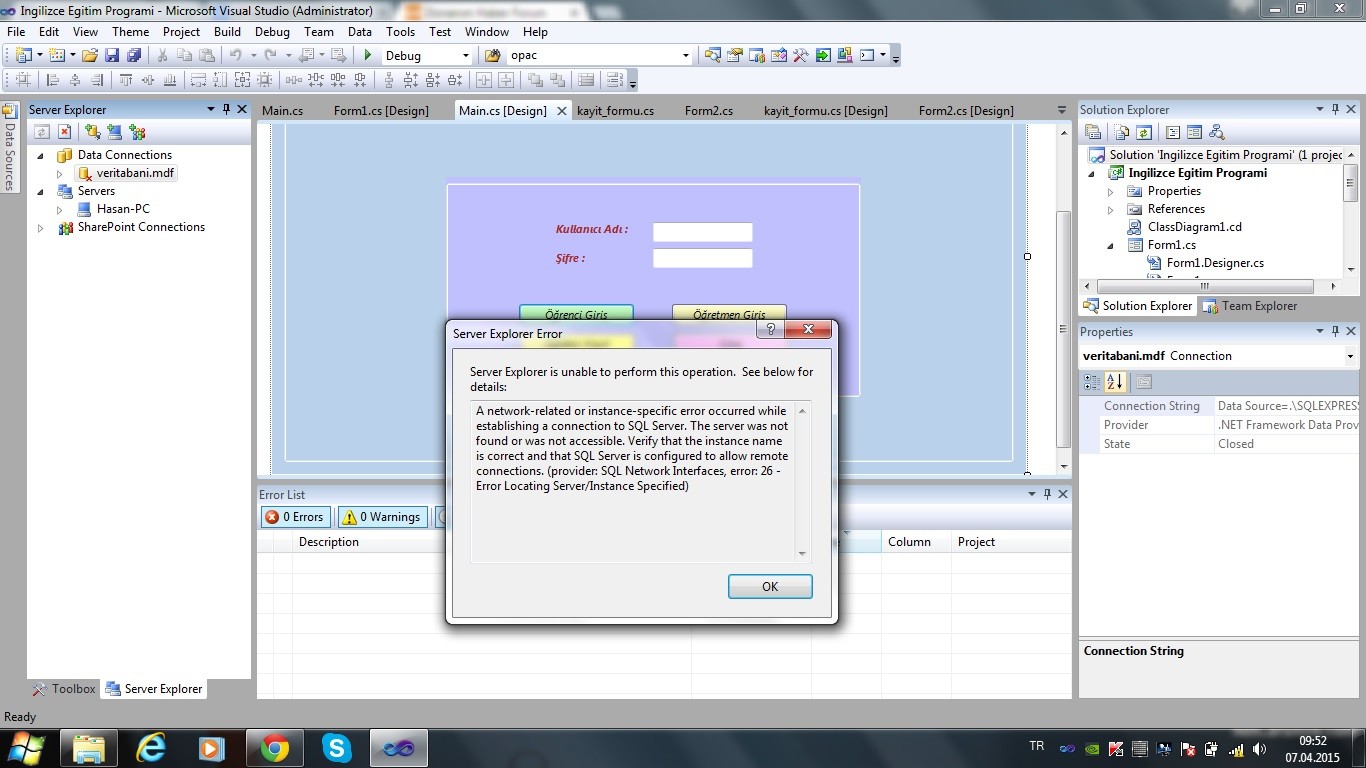Click Refresh icon in Server Explorer toolbar
Image resolution: width=1366 pixels, height=768 pixels.
point(42,131)
